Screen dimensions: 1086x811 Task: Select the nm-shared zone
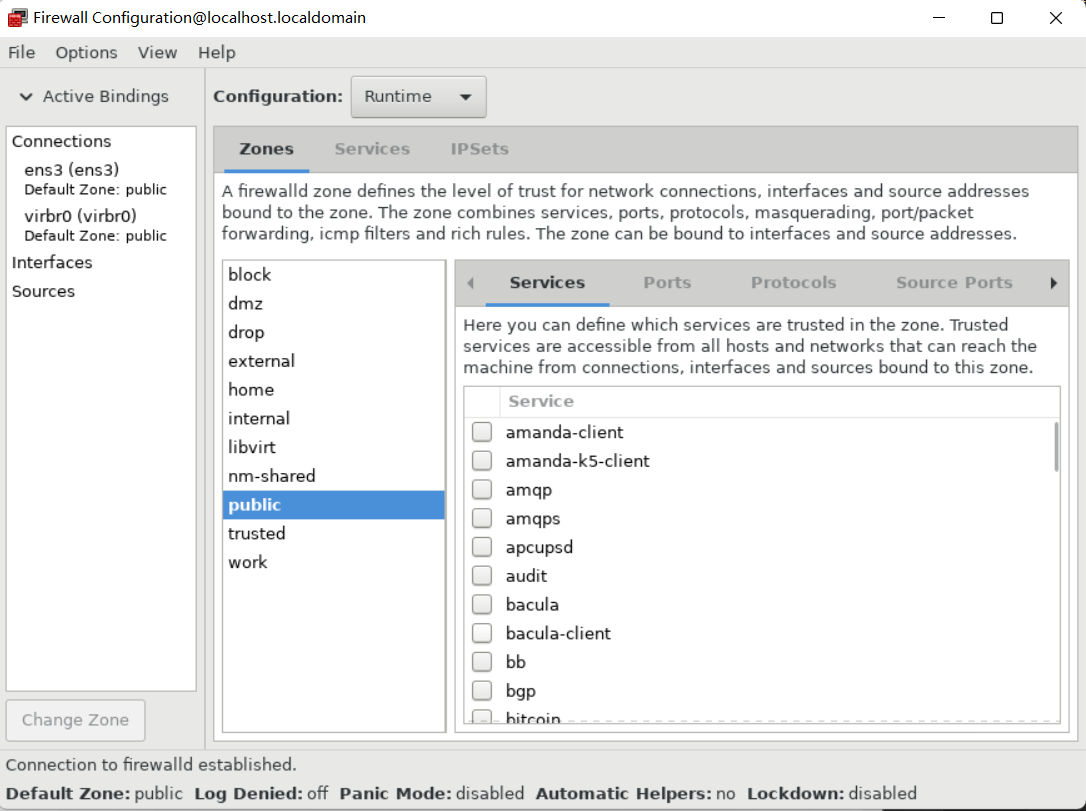(333, 476)
